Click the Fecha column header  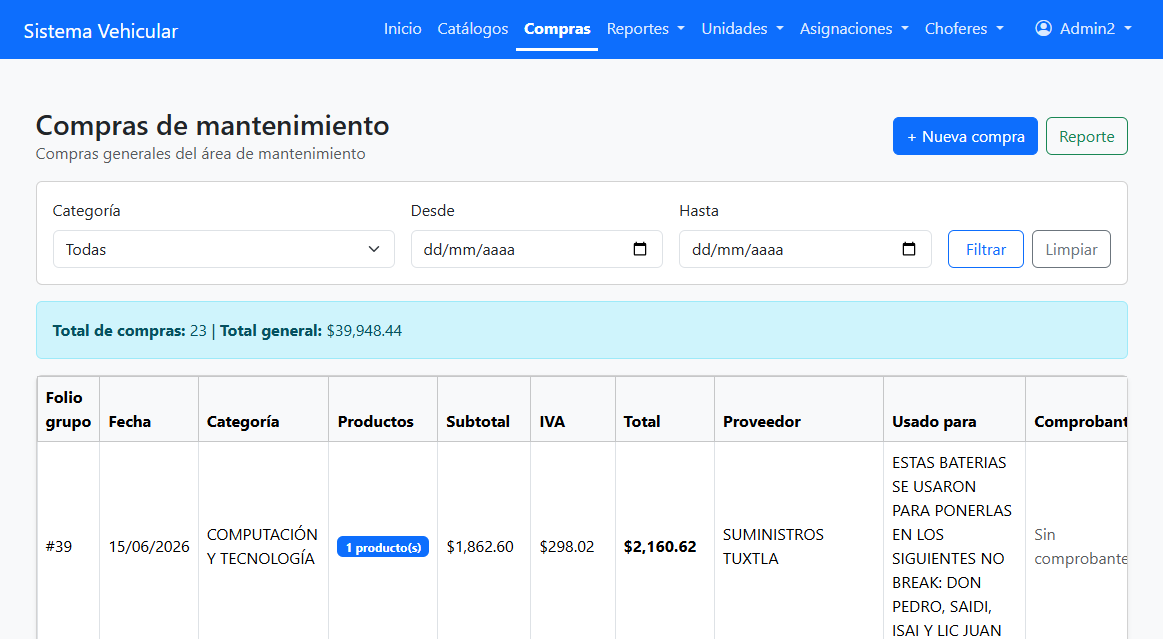tap(149, 409)
